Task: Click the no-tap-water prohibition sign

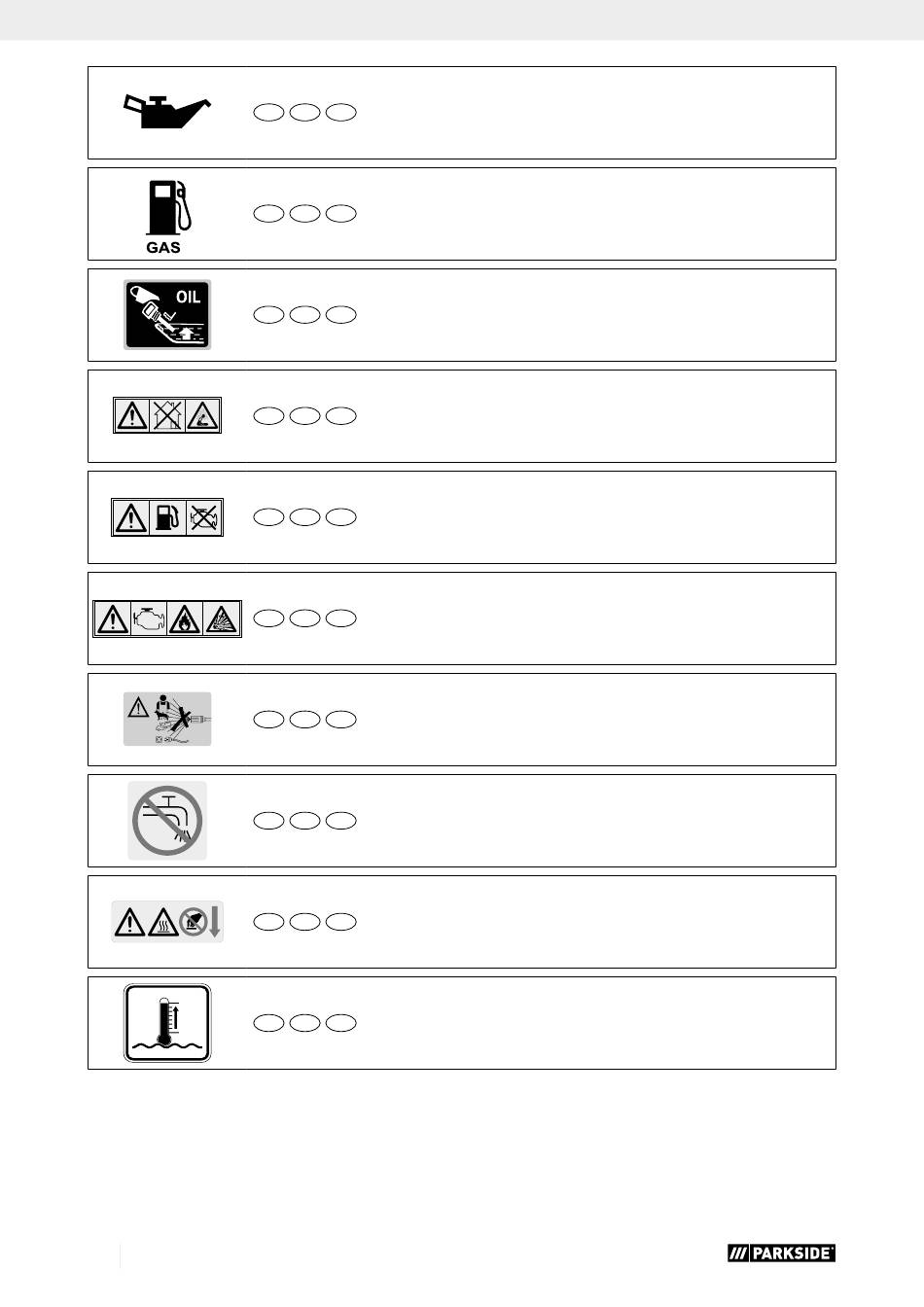Action: point(167,821)
